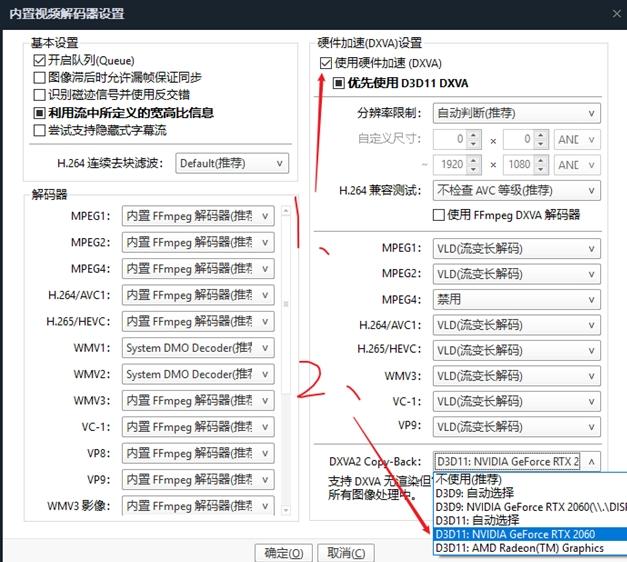Click decoder list scrollbar up arrow
The width and height of the screenshot is (627, 562).
[286, 210]
